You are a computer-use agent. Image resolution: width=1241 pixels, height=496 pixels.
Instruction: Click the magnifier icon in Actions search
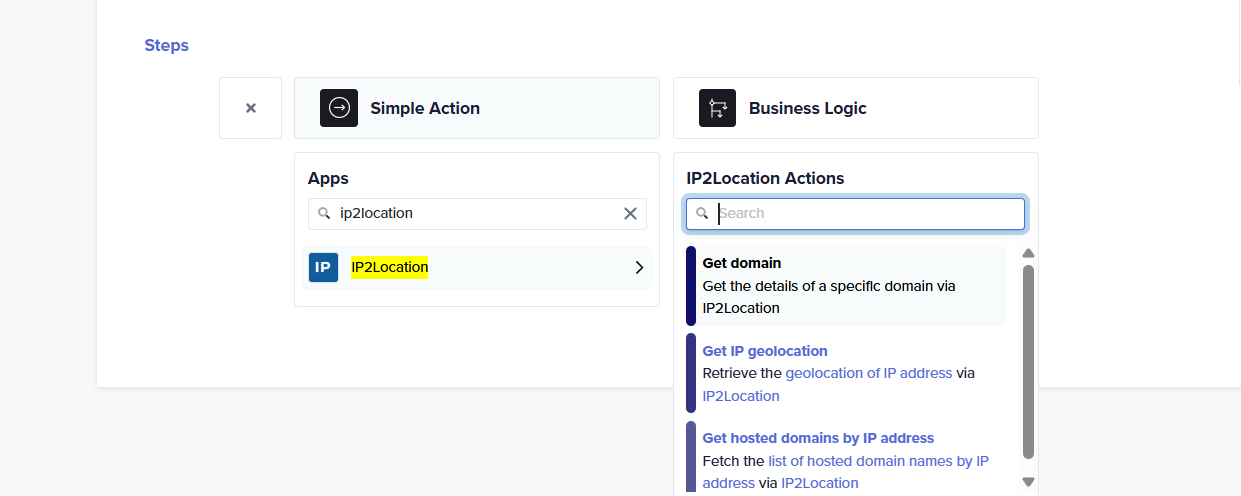[702, 213]
